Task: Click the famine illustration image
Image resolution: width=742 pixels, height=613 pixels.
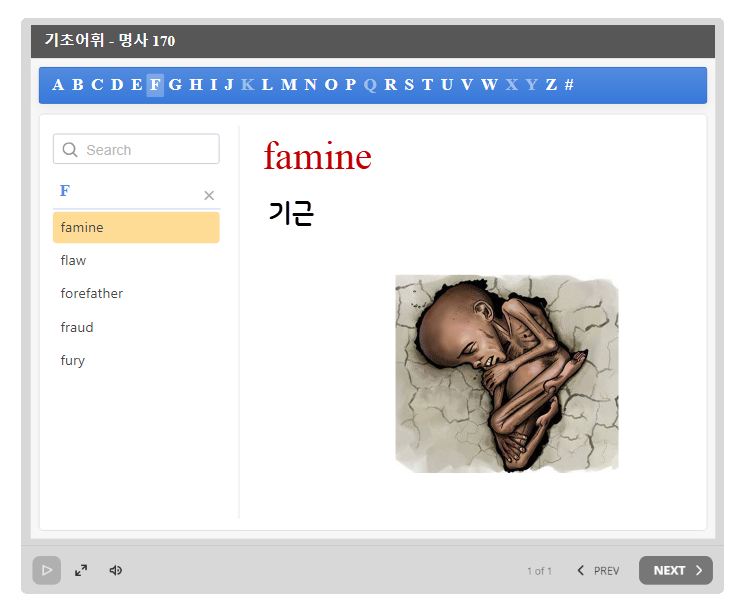Action: click(x=506, y=373)
